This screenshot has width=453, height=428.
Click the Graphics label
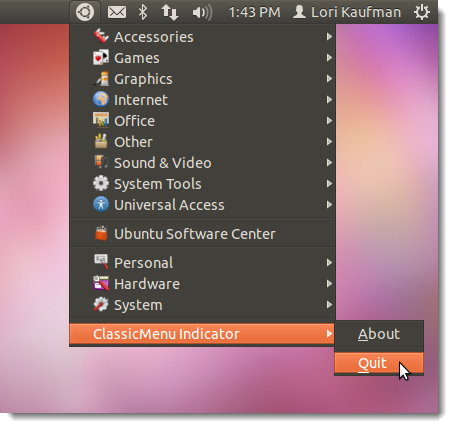(x=143, y=79)
